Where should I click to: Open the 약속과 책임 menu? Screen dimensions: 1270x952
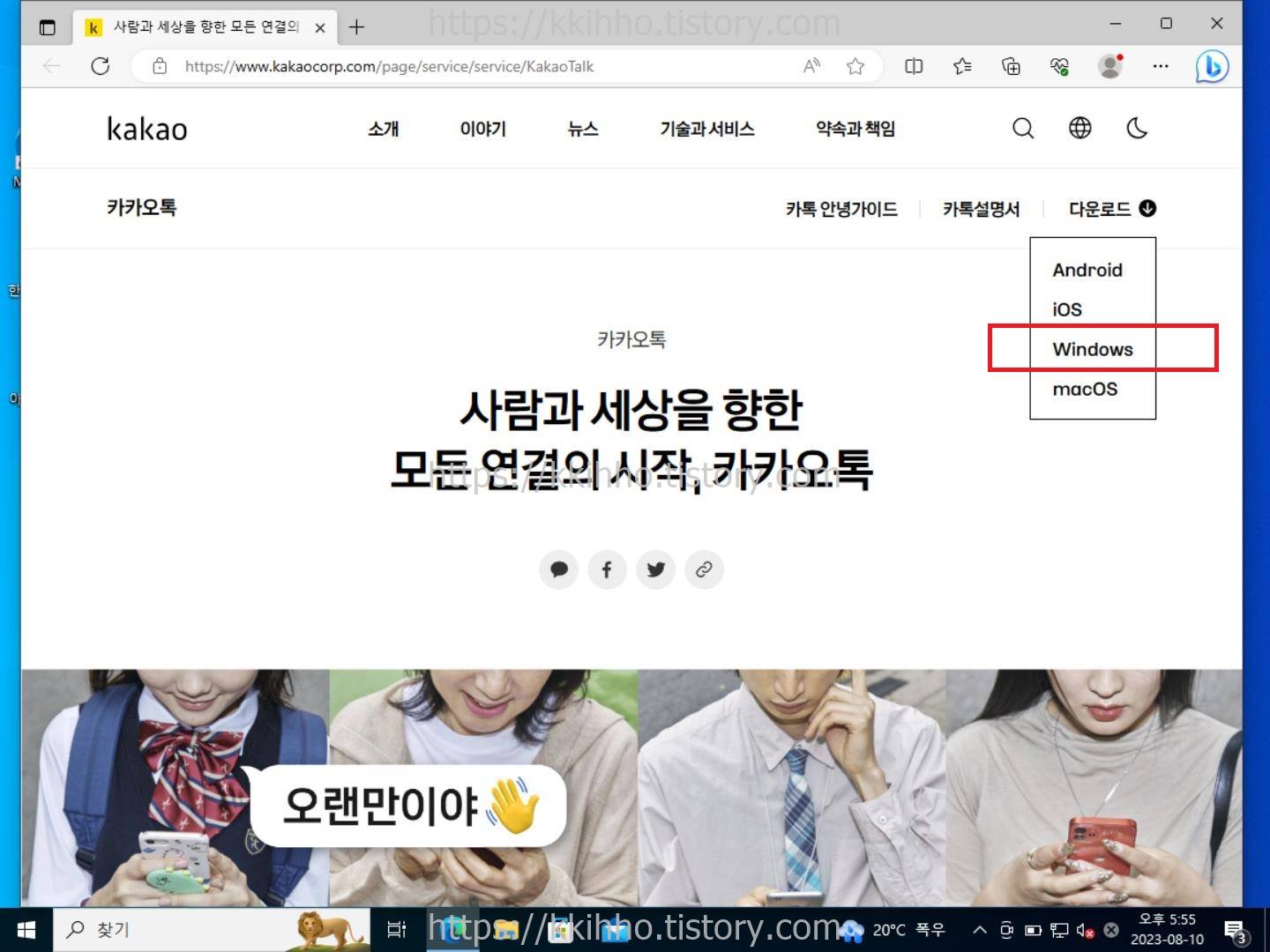855,129
